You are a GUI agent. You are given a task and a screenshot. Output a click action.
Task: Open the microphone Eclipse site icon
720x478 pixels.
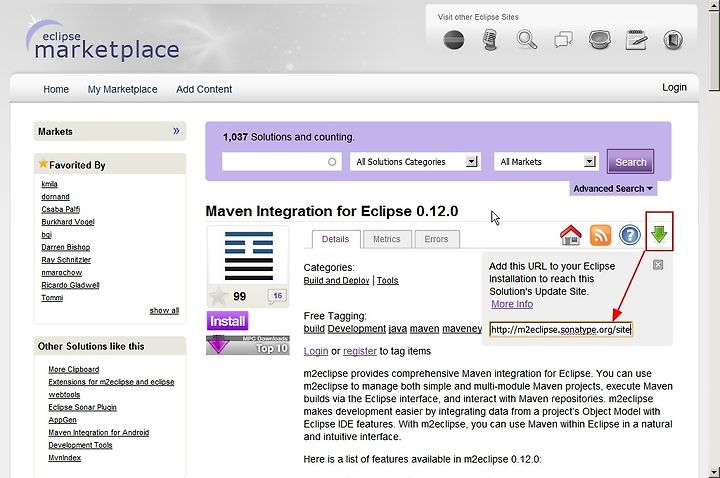click(x=490, y=40)
